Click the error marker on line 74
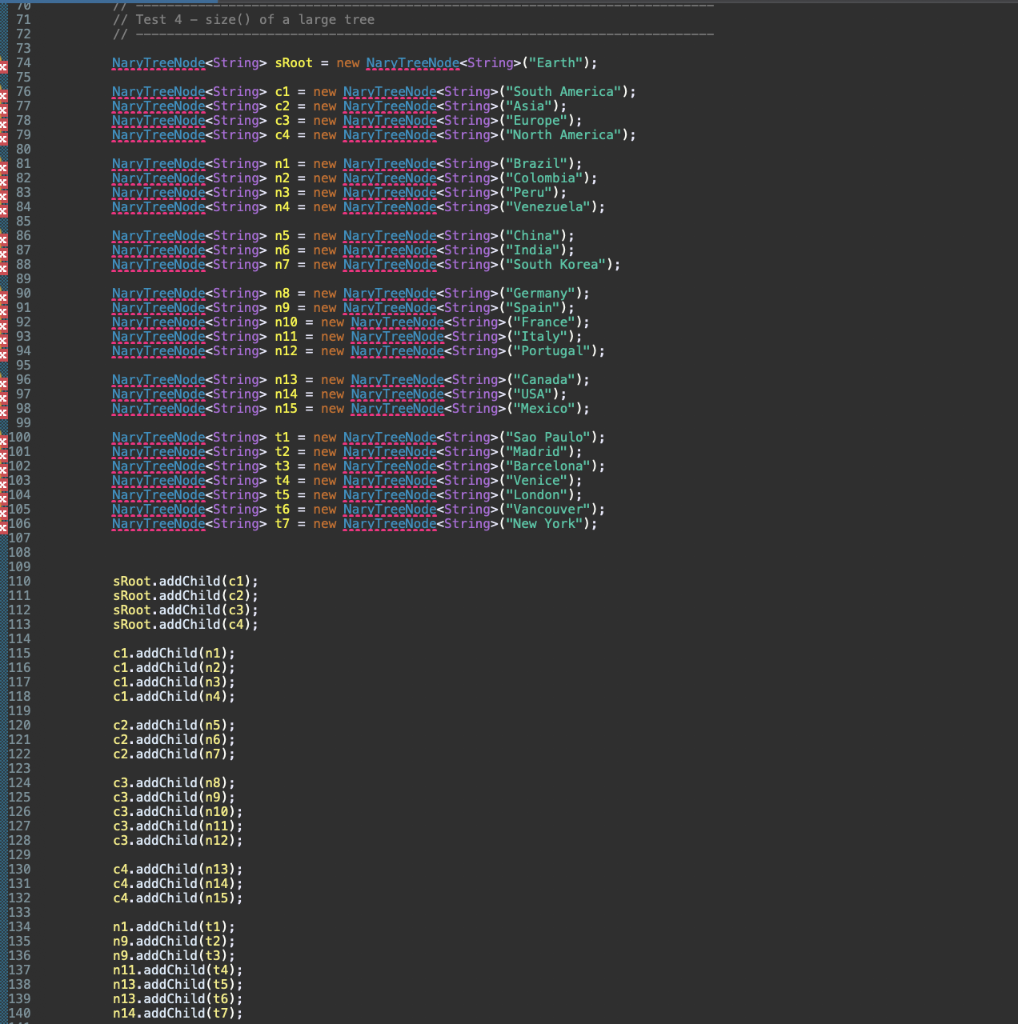Viewport: 1018px width, 1024px height. [x=3, y=66]
